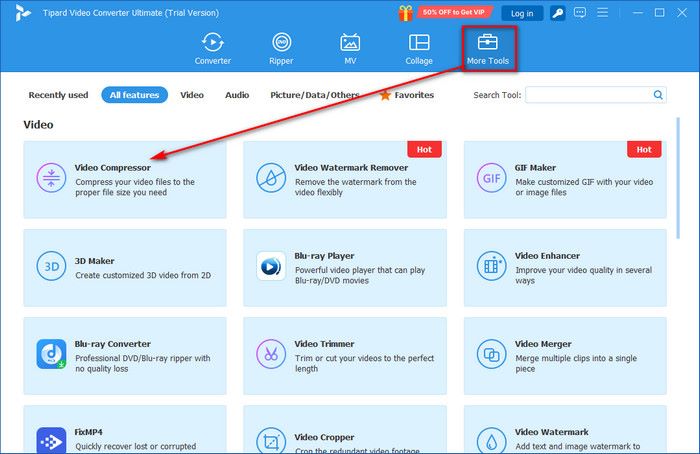Open the feedback chat bubble icon
This screenshot has width=700, height=454.
(x=579, y=12)
